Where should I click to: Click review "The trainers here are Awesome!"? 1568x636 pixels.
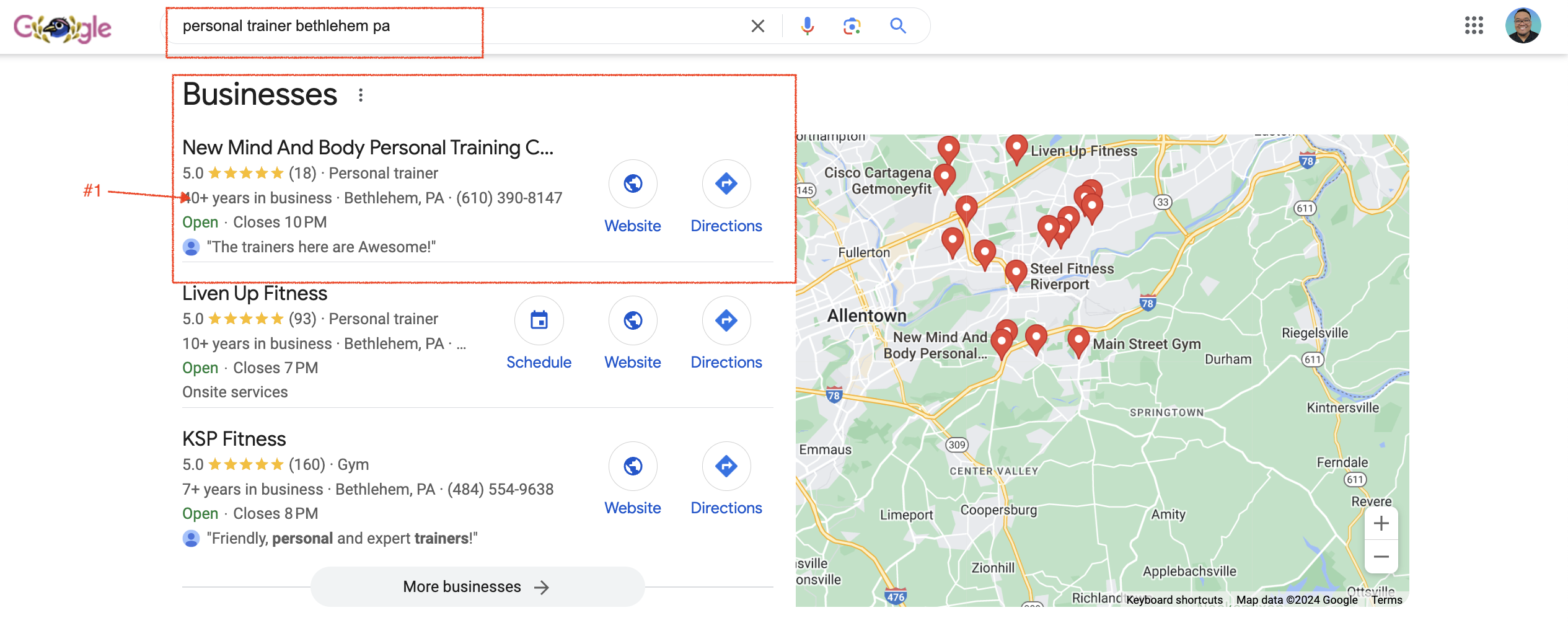pos(321,247)
